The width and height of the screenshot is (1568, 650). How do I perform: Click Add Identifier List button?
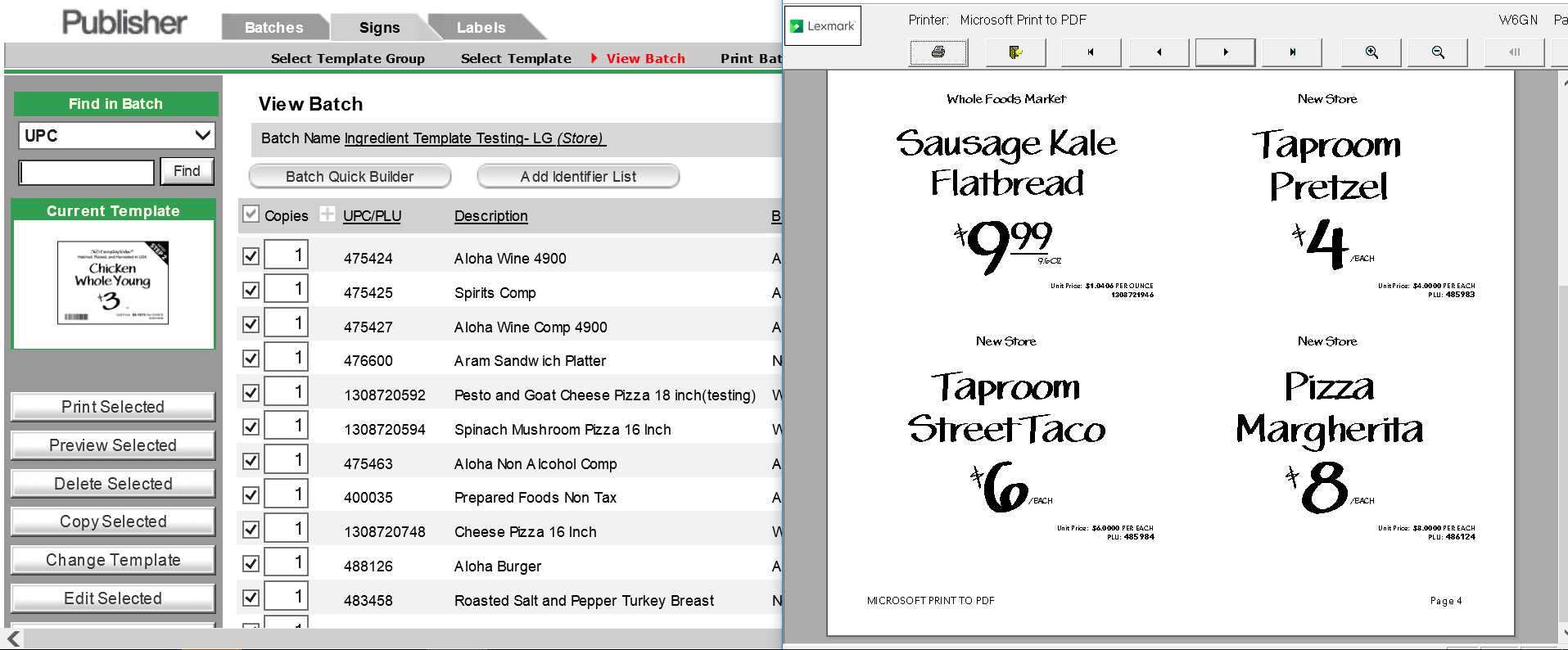tap(578, 176)
